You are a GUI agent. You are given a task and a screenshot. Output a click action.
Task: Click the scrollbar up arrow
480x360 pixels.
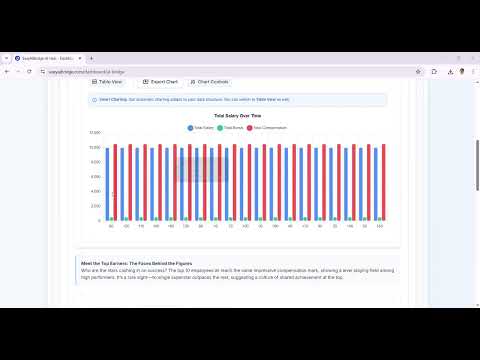coord(477,82)
